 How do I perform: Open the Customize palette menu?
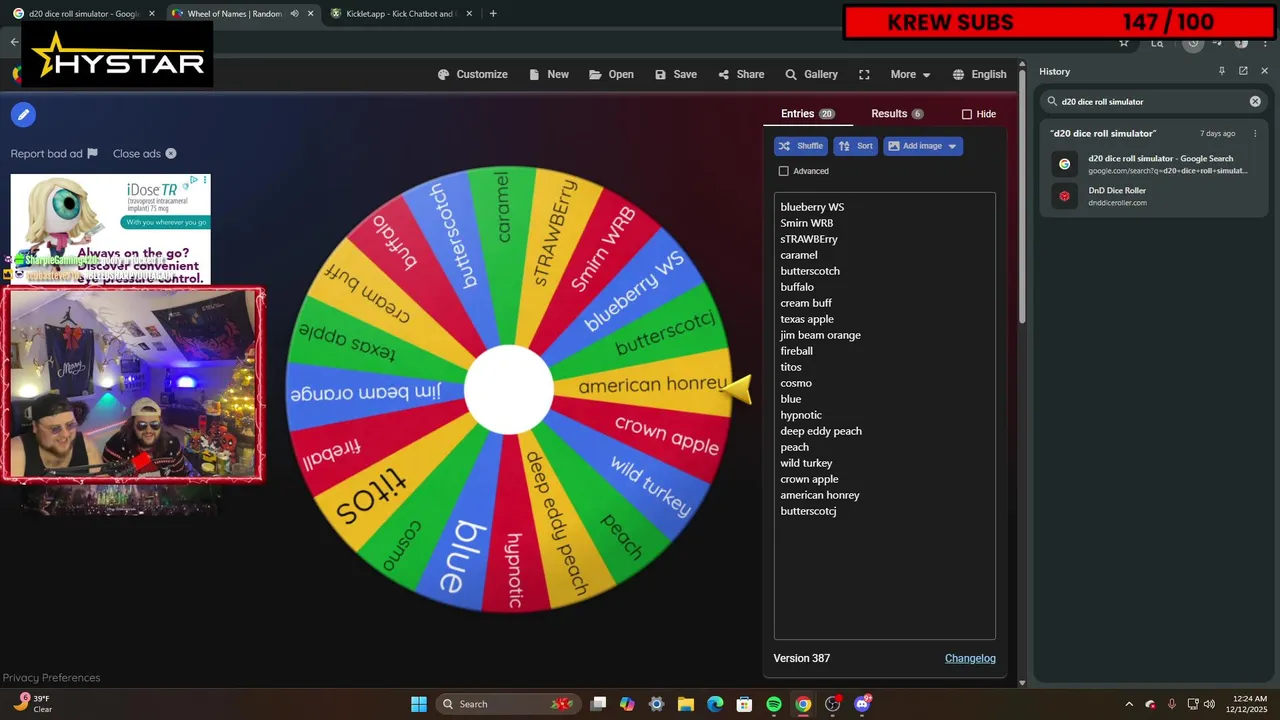tap(472, 74)
